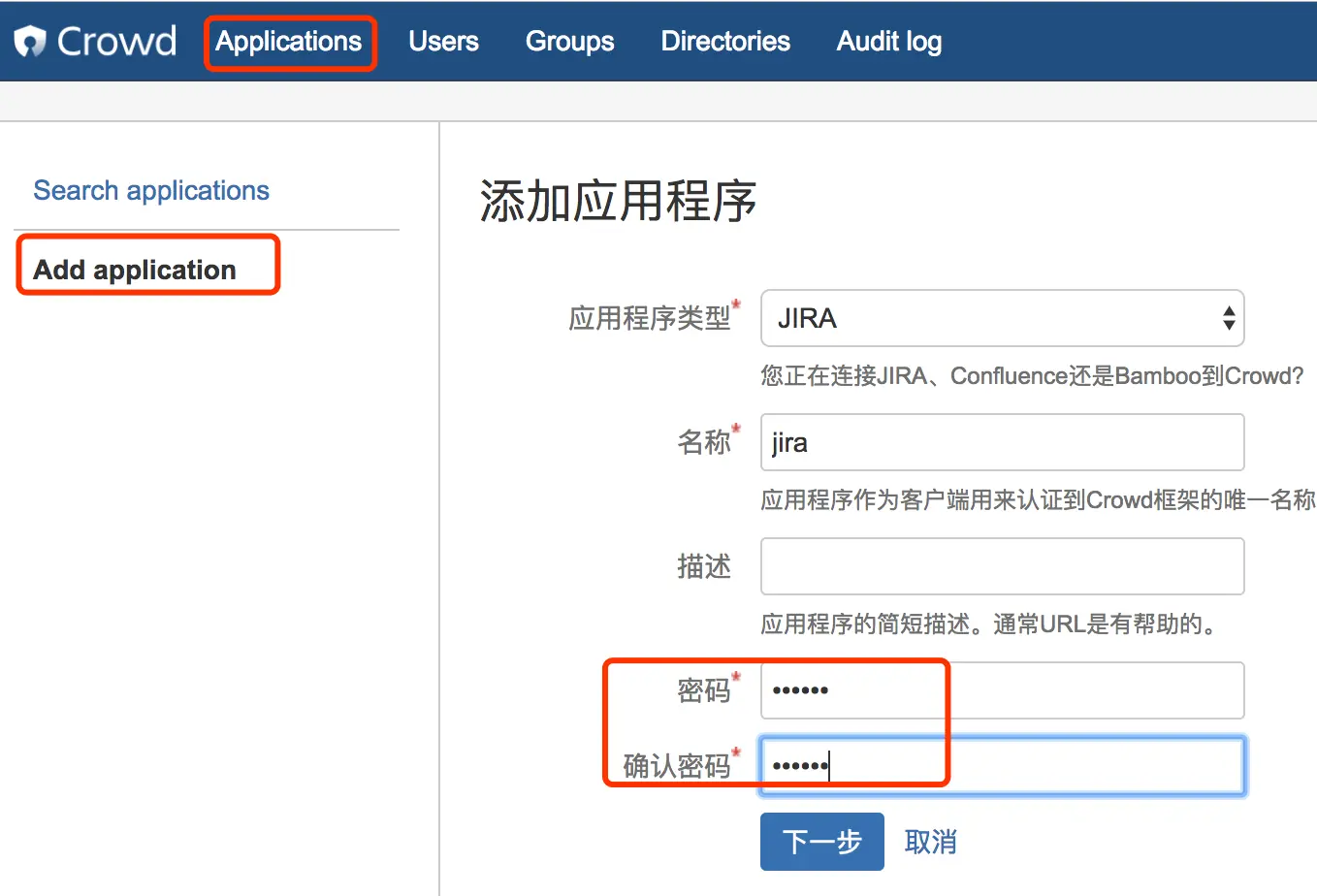Click the 应用程序类型 field label
The image size is (1317, 896).
[x=649, y=318]
